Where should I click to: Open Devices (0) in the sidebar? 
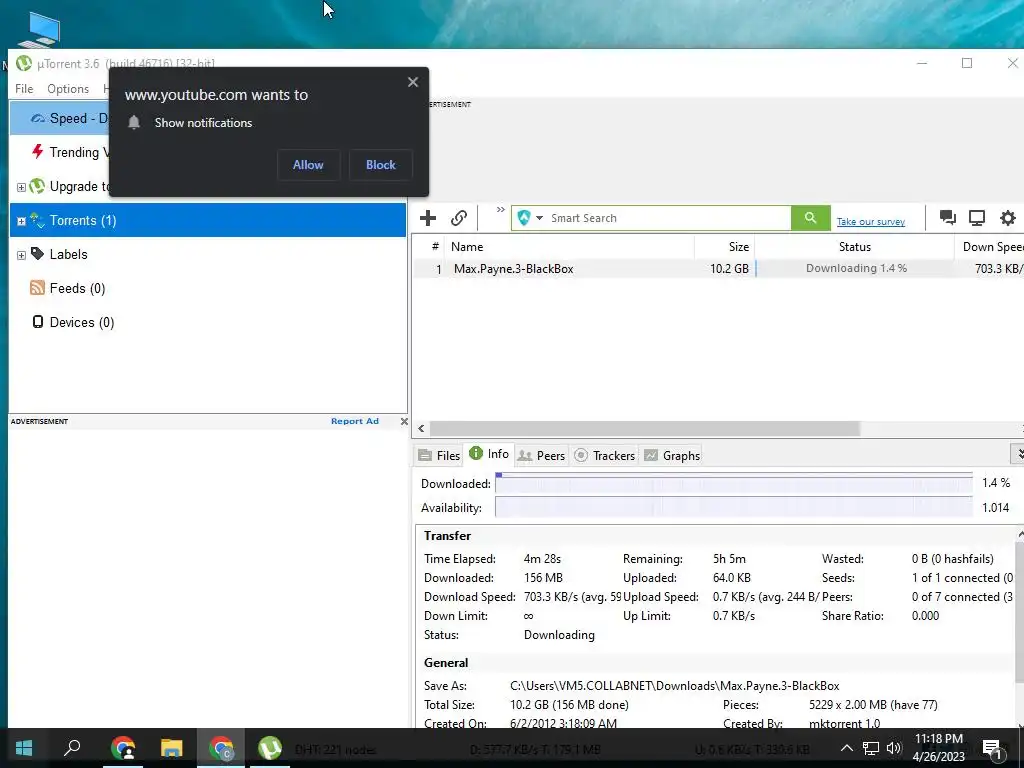coord(82,322)
